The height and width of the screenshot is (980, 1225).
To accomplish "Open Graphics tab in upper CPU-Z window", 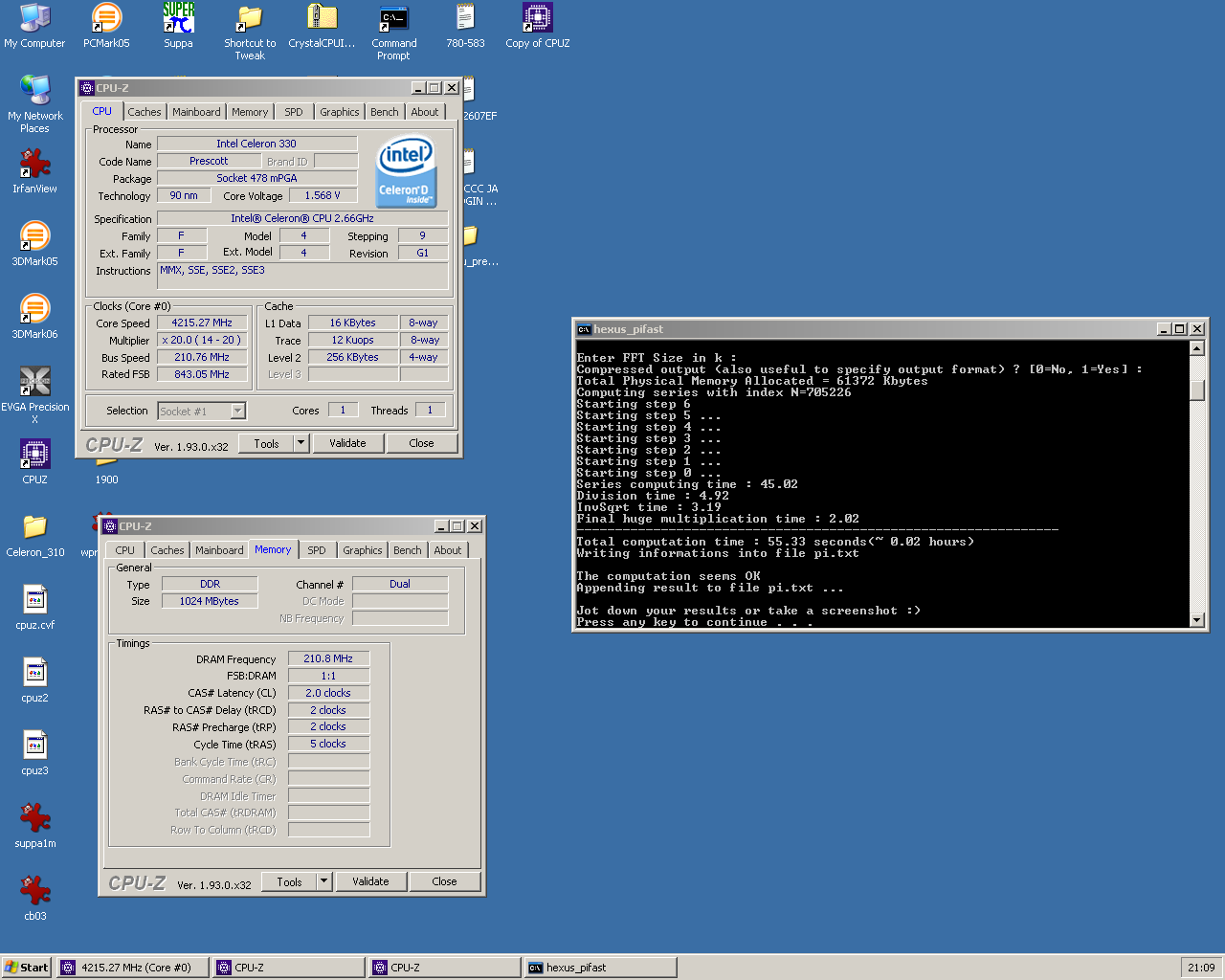I will pos(340,112).
